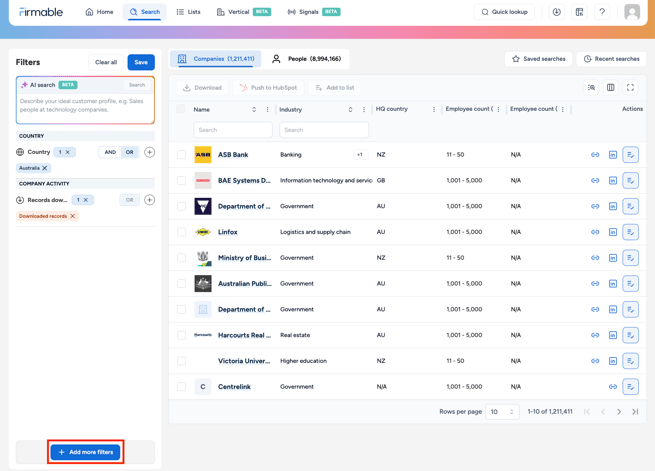655x471 pixels.
Task: Switch Country filter logic to OR
Action: [x=129, y=152]
